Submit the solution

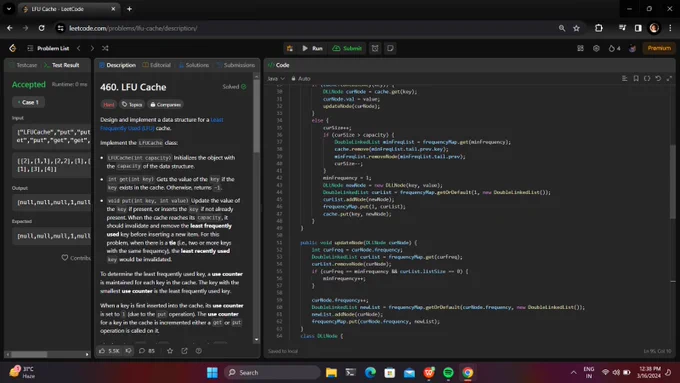click(347, 48)
